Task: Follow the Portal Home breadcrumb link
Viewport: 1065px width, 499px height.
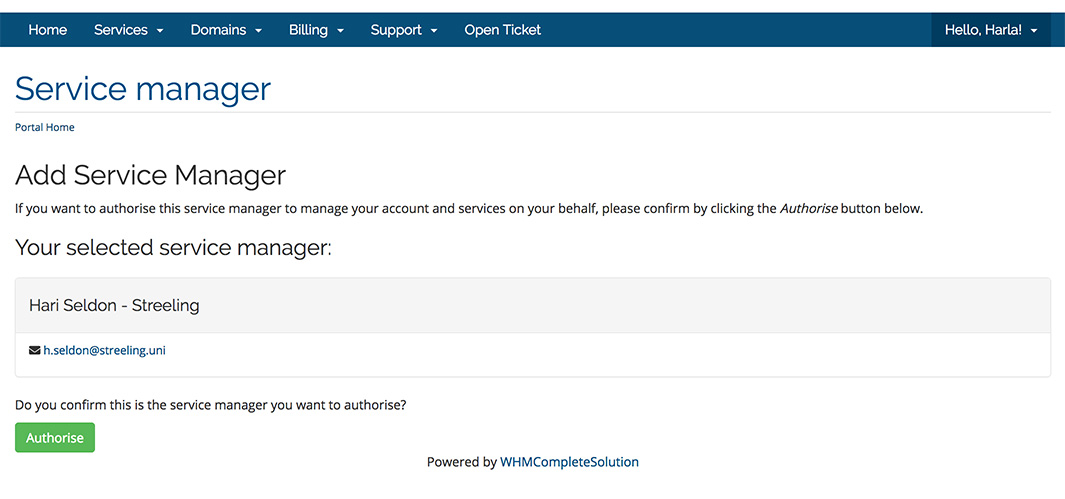Action: pyautogui.click(x=45, y=128)
